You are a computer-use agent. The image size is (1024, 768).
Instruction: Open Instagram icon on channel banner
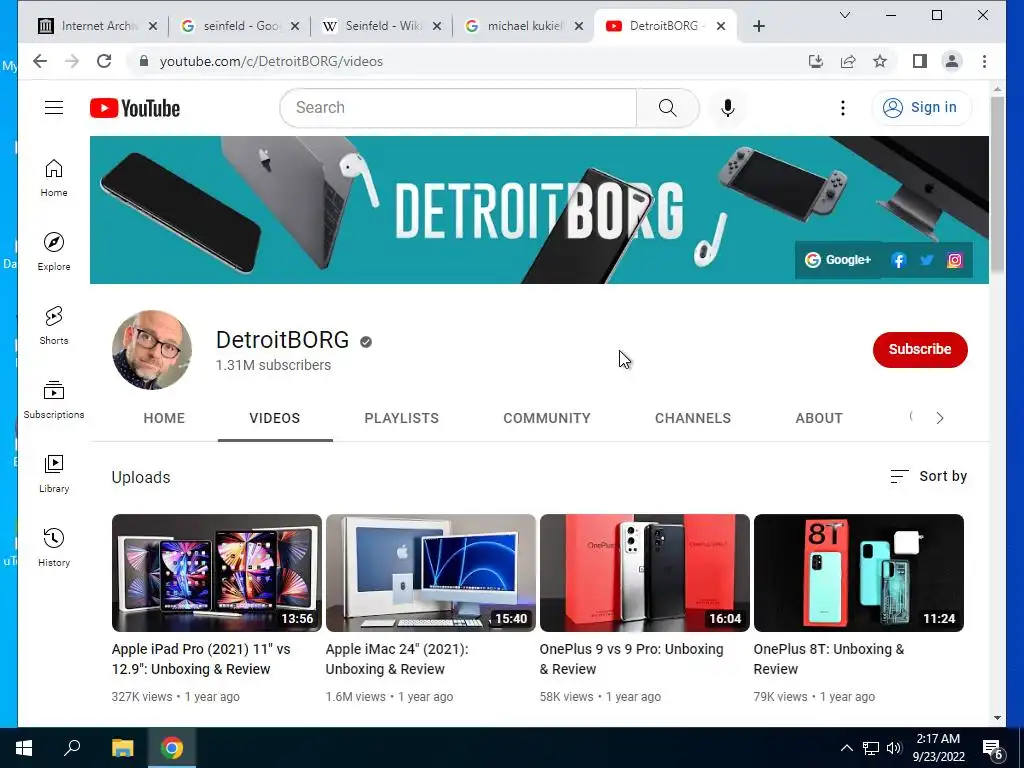(955, 261)
